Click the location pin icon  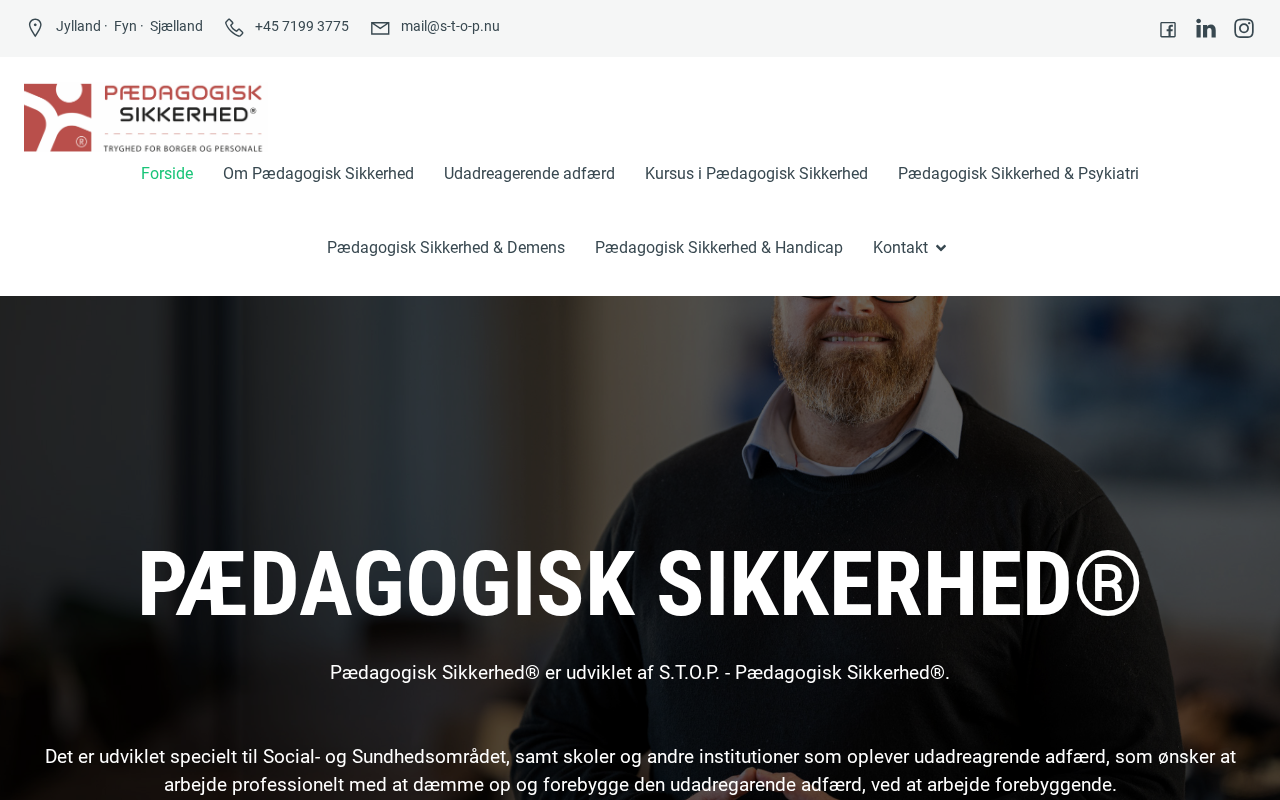(x=35, y=28)
